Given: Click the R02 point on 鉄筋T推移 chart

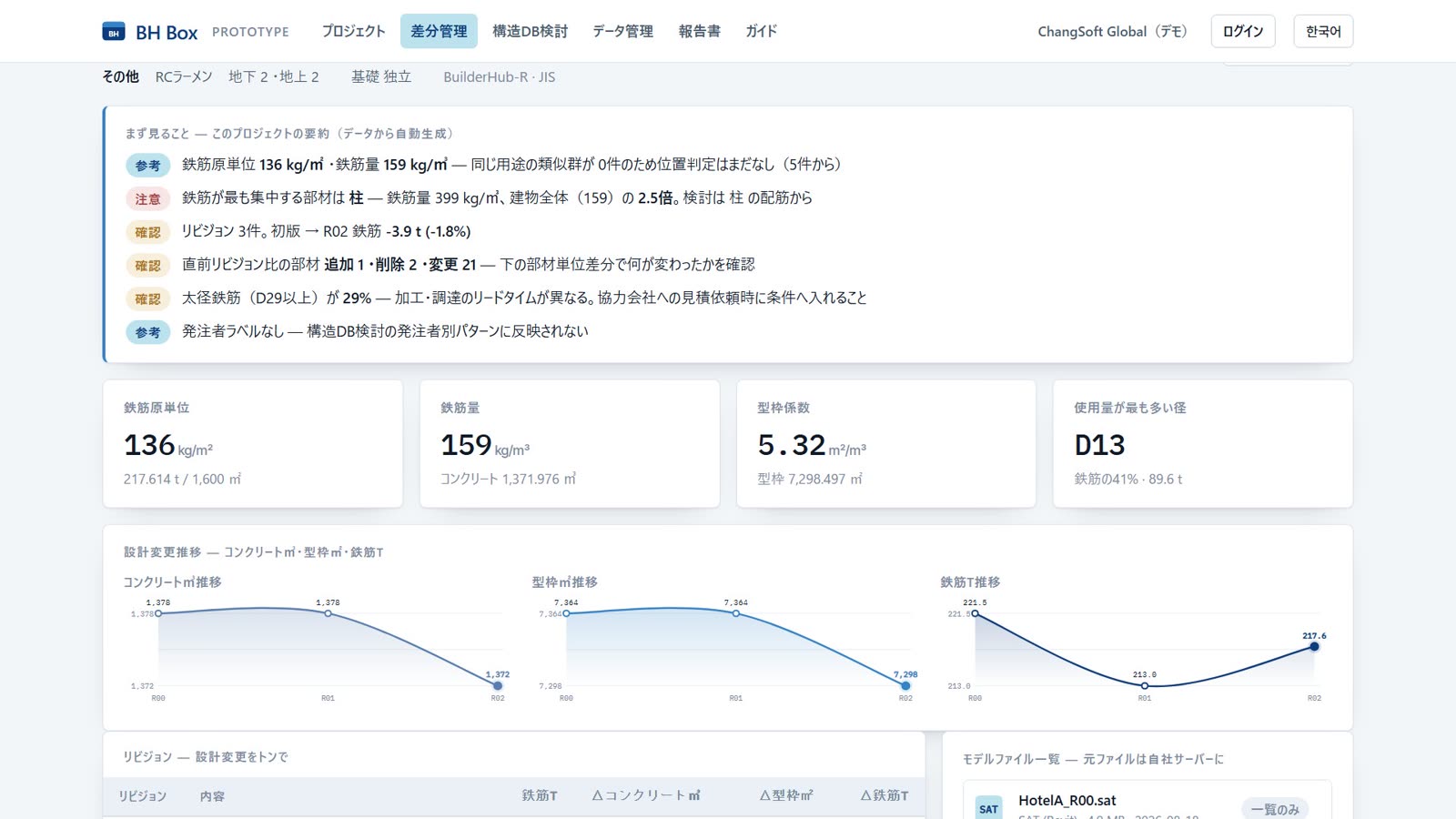Looking at the screenshot, I should (x=1314, y=646).
